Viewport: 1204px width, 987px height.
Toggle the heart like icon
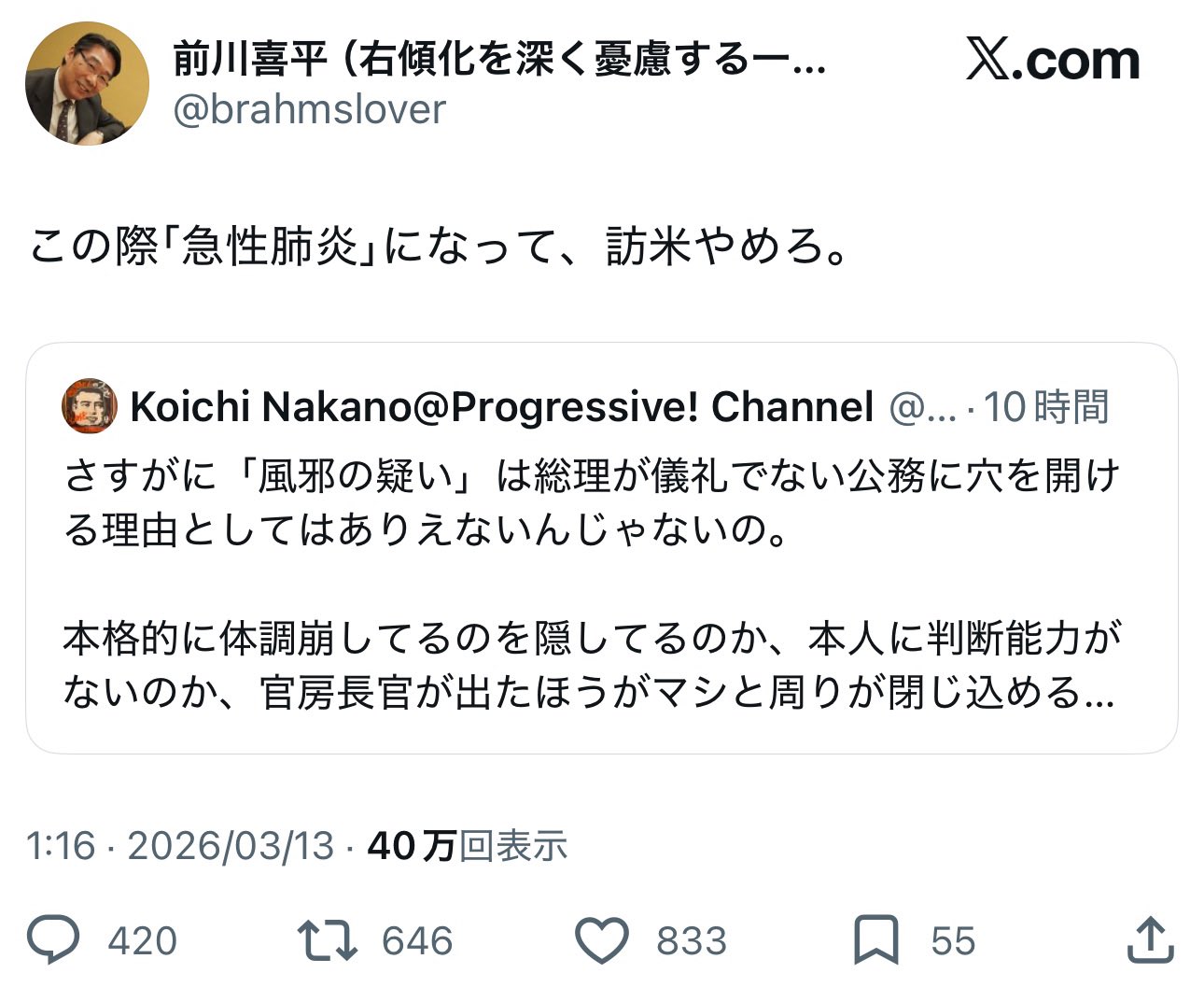[x=601, y=940]
